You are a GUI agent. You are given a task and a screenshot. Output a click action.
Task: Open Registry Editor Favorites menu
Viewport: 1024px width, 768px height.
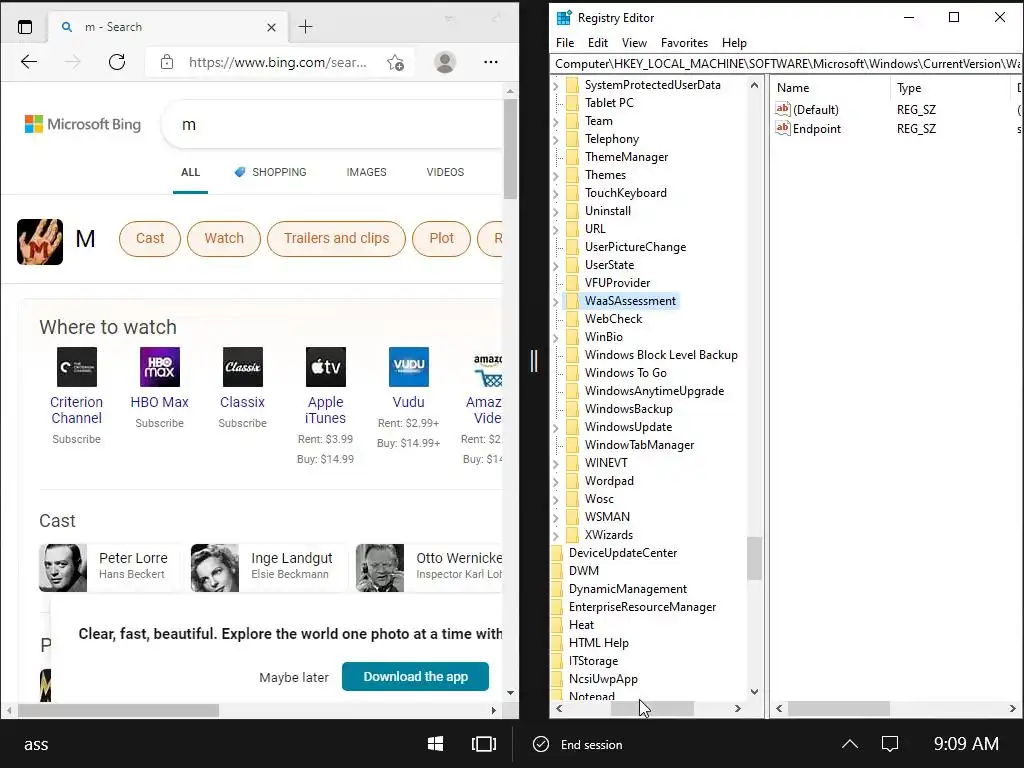[x=684, y=43]
